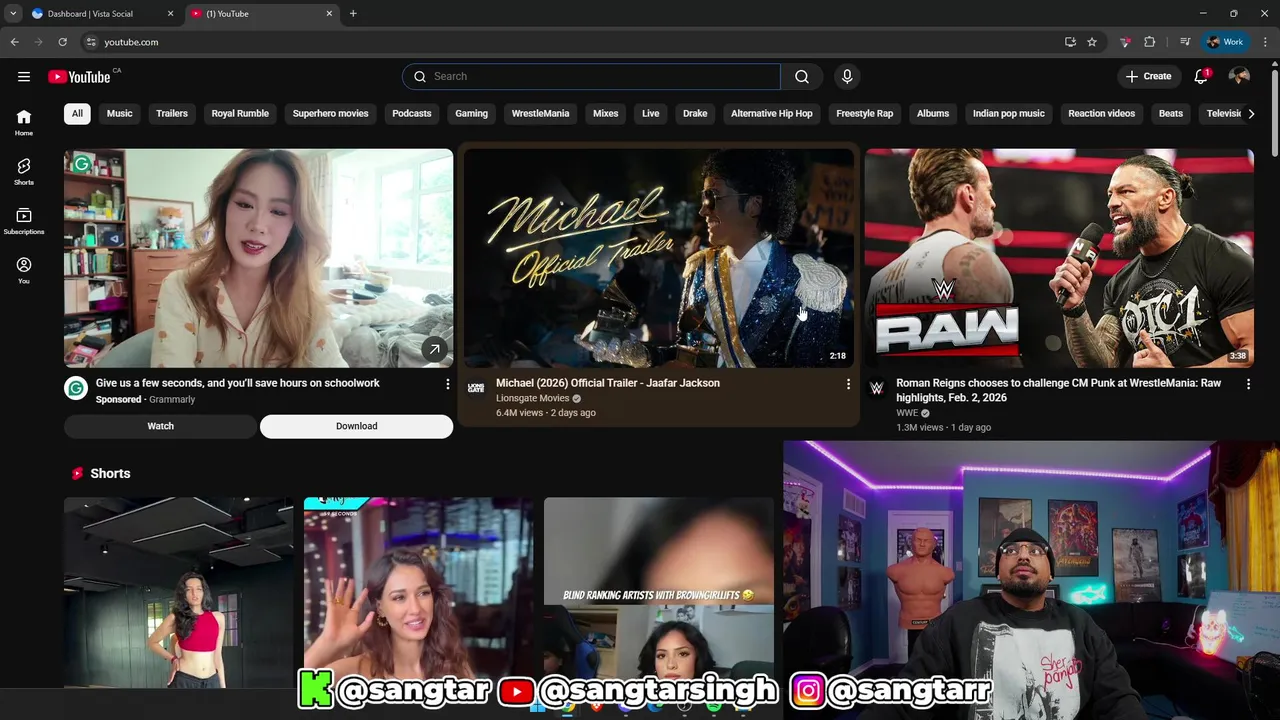Show more category chips with the right arrow
The image size is (1280, 720).
coord(1251,114)
